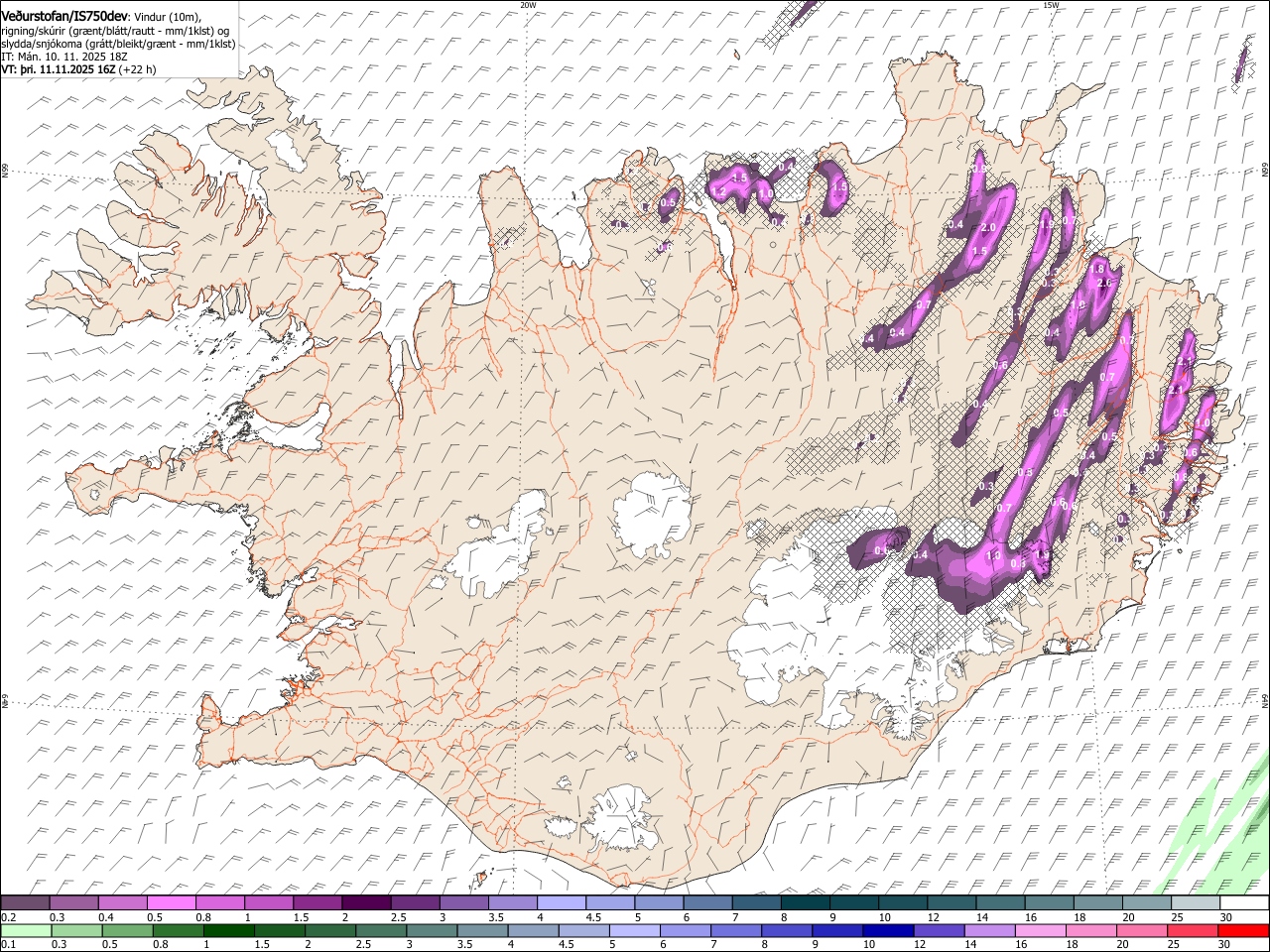Click the 'Vindur (10m)' header text
This screenshot has height=952, width=1270.
167,16
